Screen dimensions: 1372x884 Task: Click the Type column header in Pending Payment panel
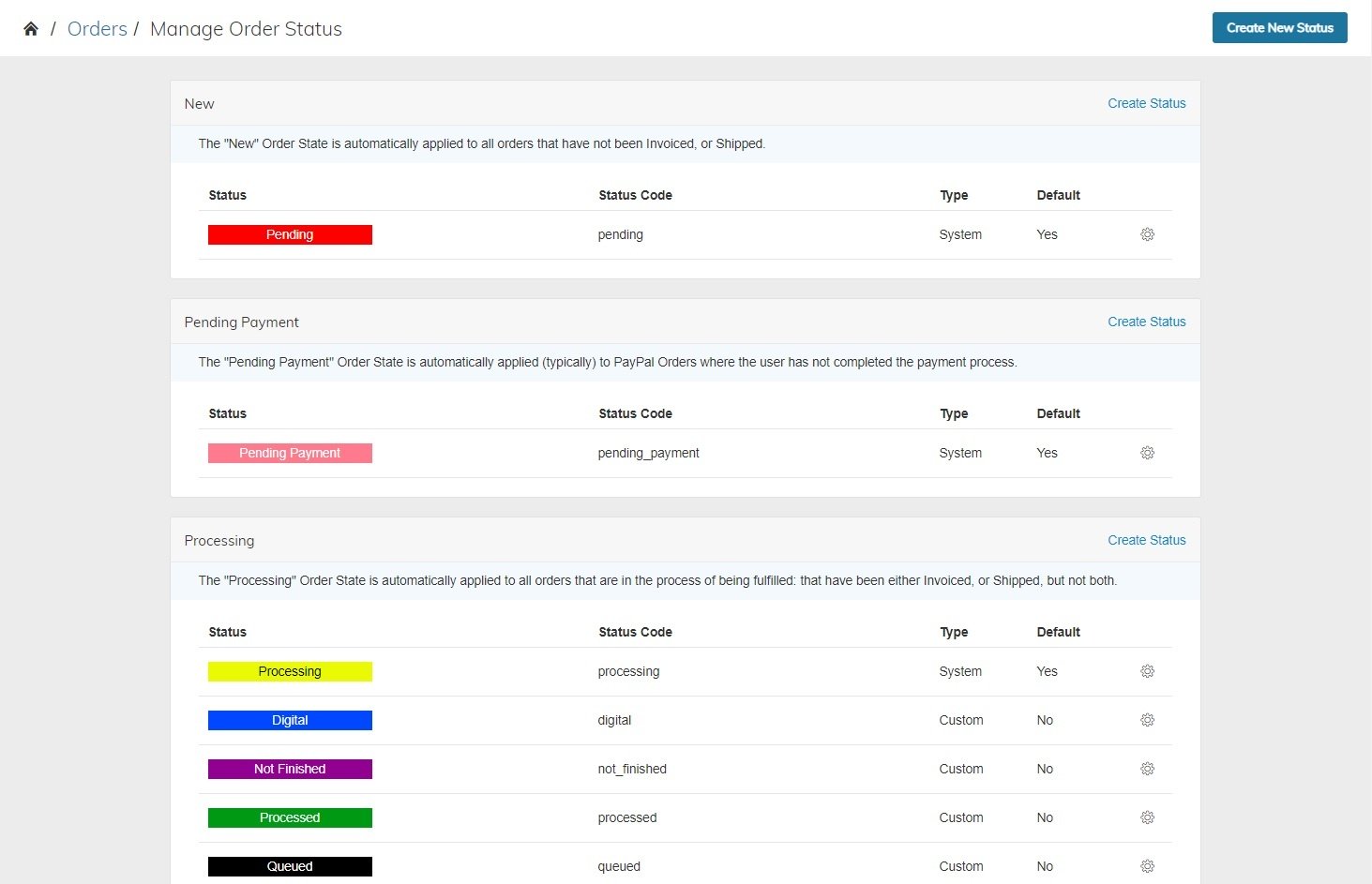[x=954, y=413]
